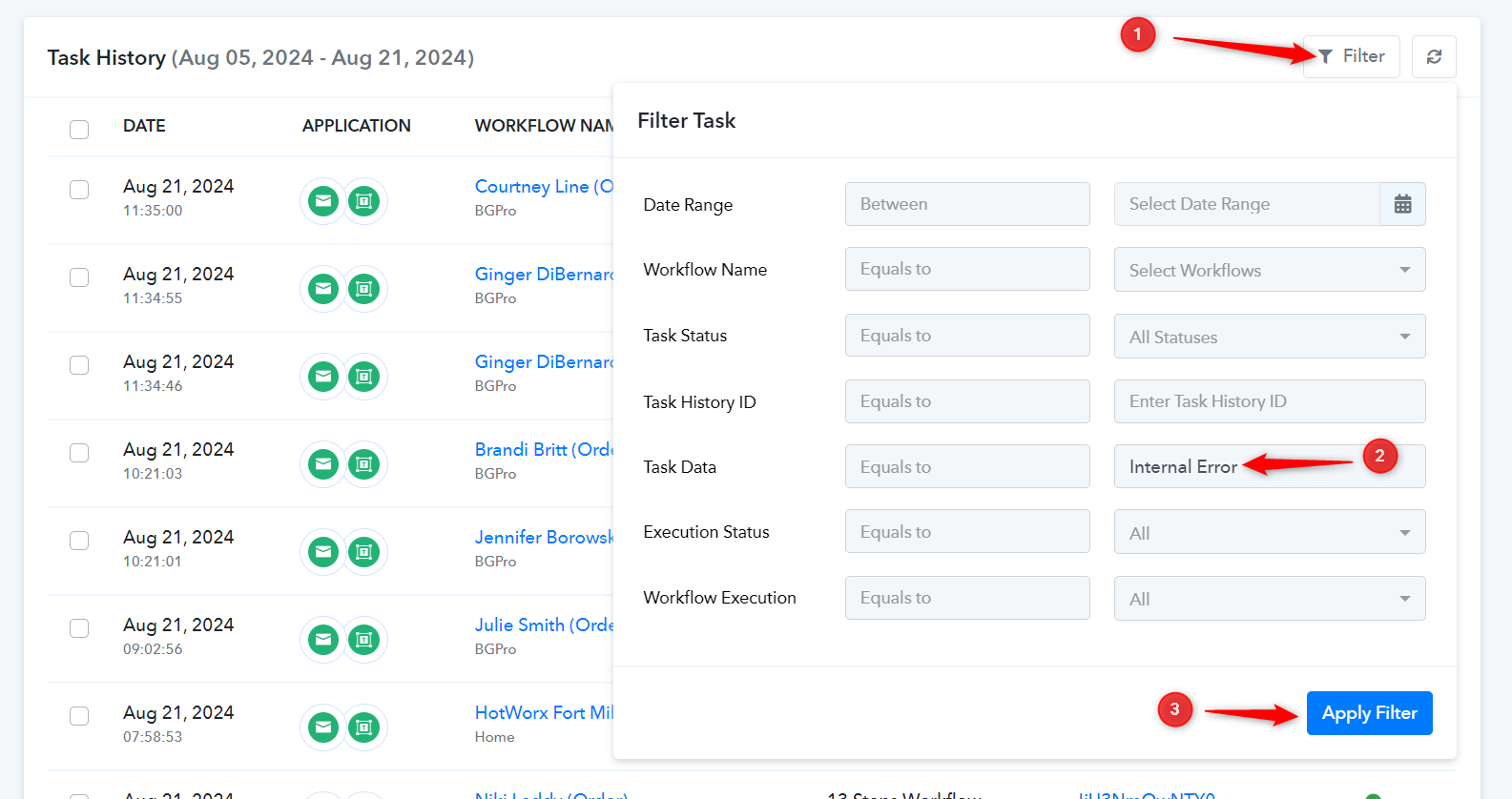The height and width of the screenshot is (799, 1512).
Task: Click the Filter Task panel heading
Action: click(x=687, y=121)
